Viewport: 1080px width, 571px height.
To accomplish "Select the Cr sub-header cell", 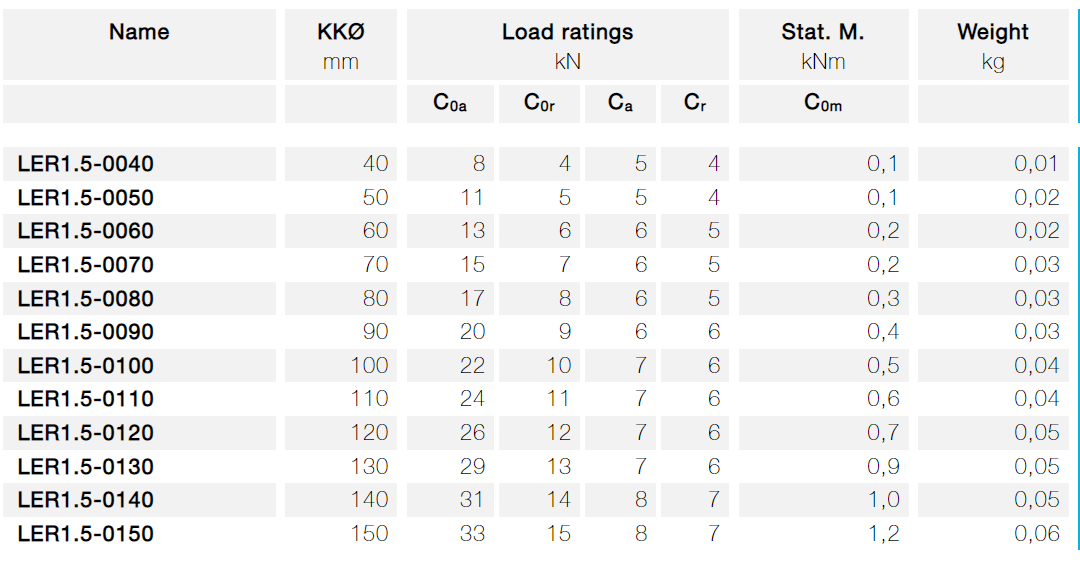I will coord(695,104).
